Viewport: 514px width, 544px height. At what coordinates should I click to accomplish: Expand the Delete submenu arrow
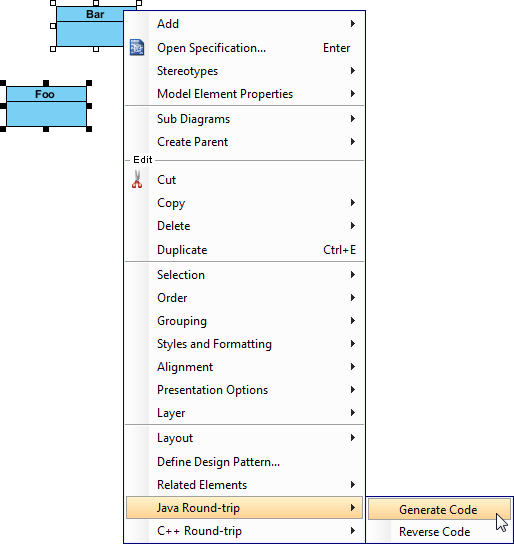point(353,226)
